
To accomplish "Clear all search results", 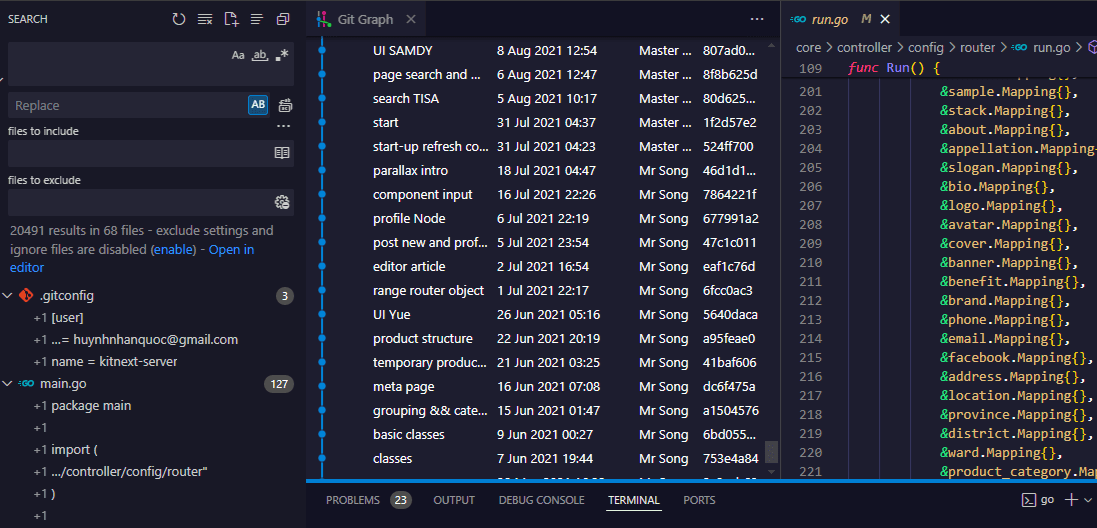I will (x=205, y=19).
